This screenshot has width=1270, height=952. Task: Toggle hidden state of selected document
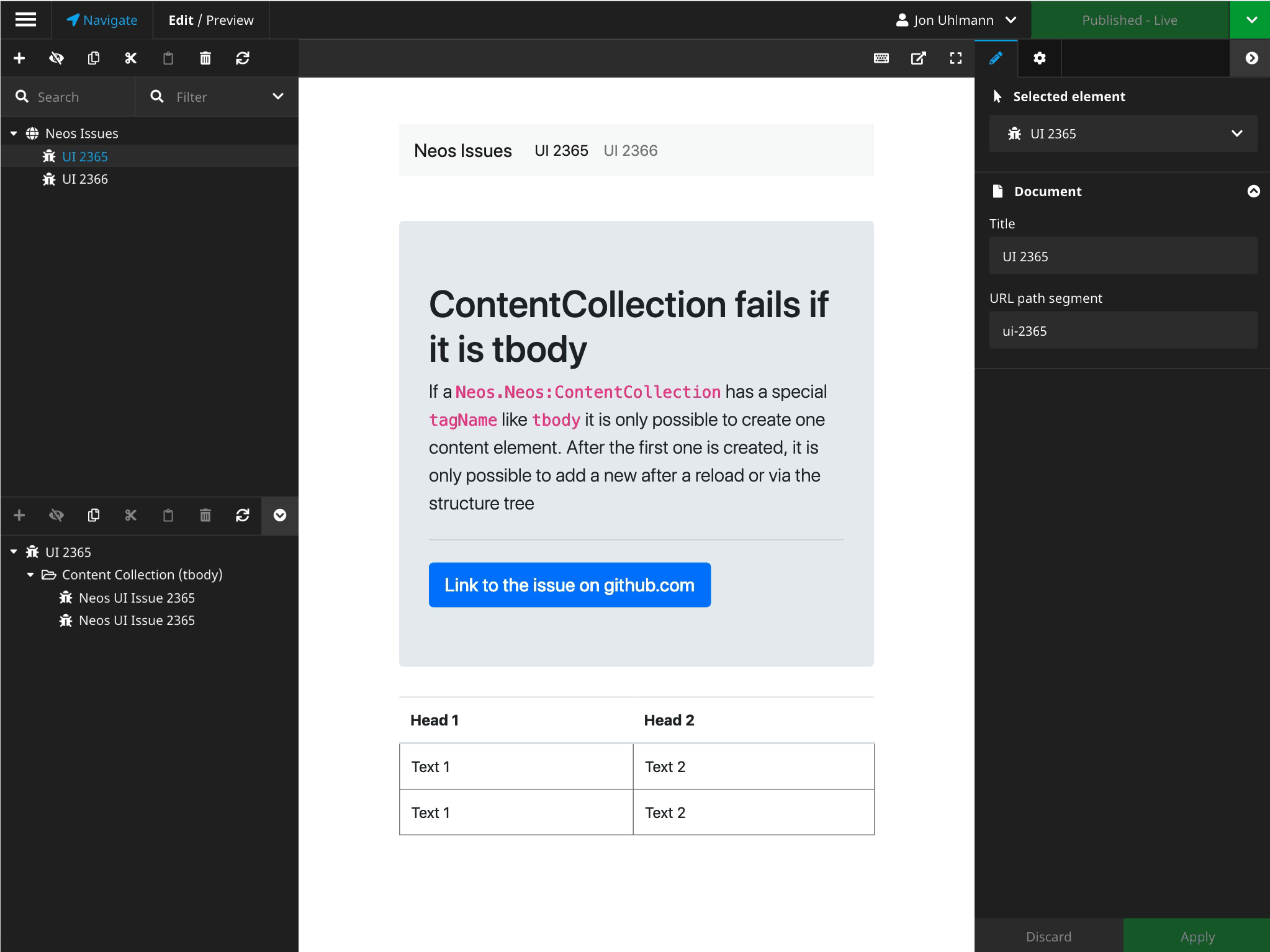[x=56, y=58]
